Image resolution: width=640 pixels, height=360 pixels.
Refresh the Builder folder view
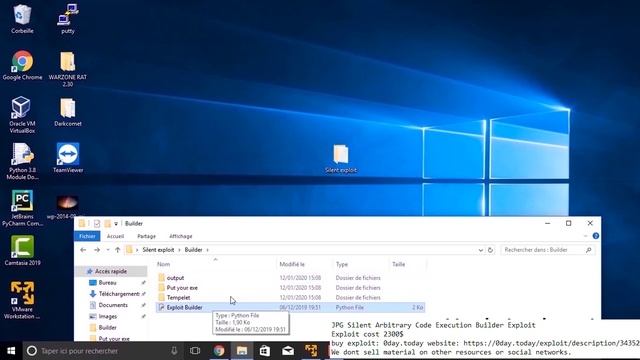point(490,250)
